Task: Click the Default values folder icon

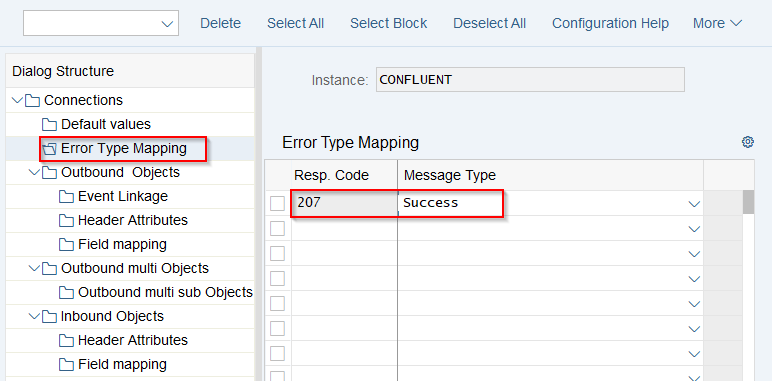Action: click(x=49, y=124)
